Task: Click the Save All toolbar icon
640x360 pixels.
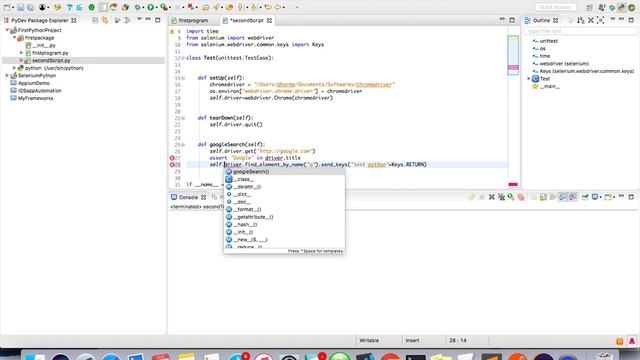Action: [30, 7]
